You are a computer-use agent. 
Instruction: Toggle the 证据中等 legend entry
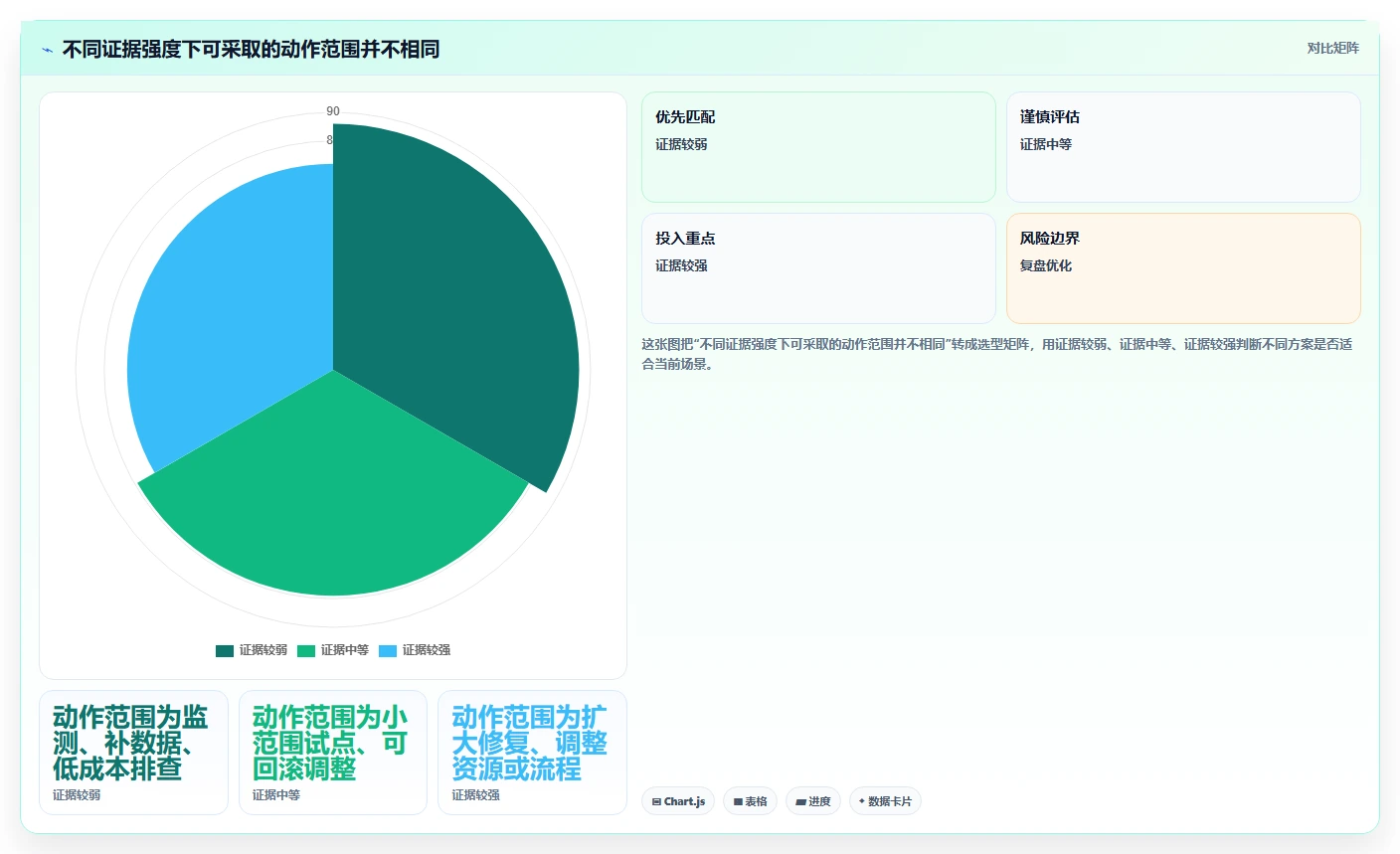(x=333, y=650)
